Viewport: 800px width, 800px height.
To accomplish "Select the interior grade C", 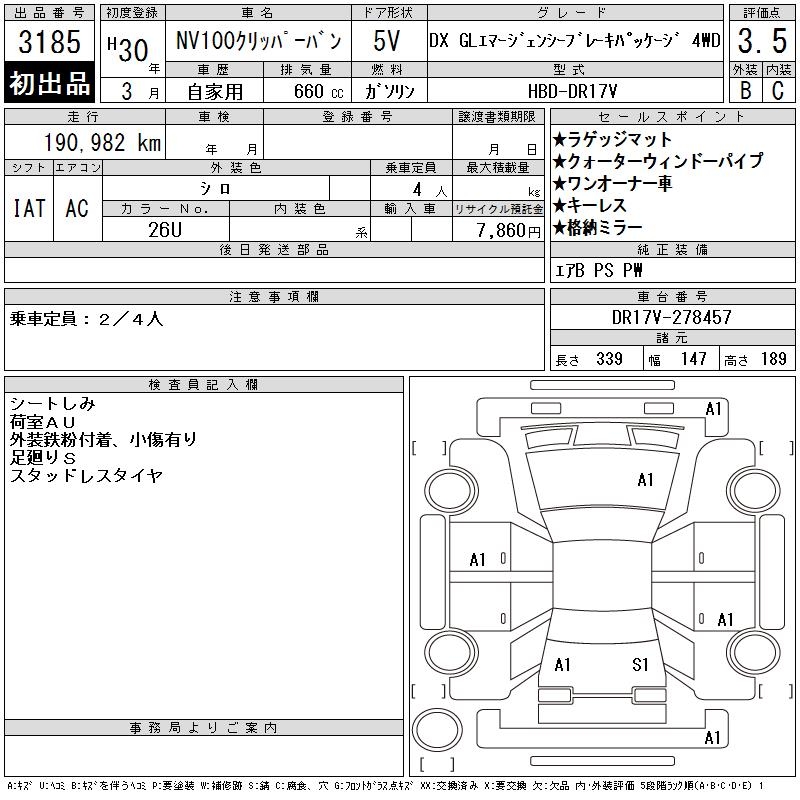I will [x=778, y=90].
